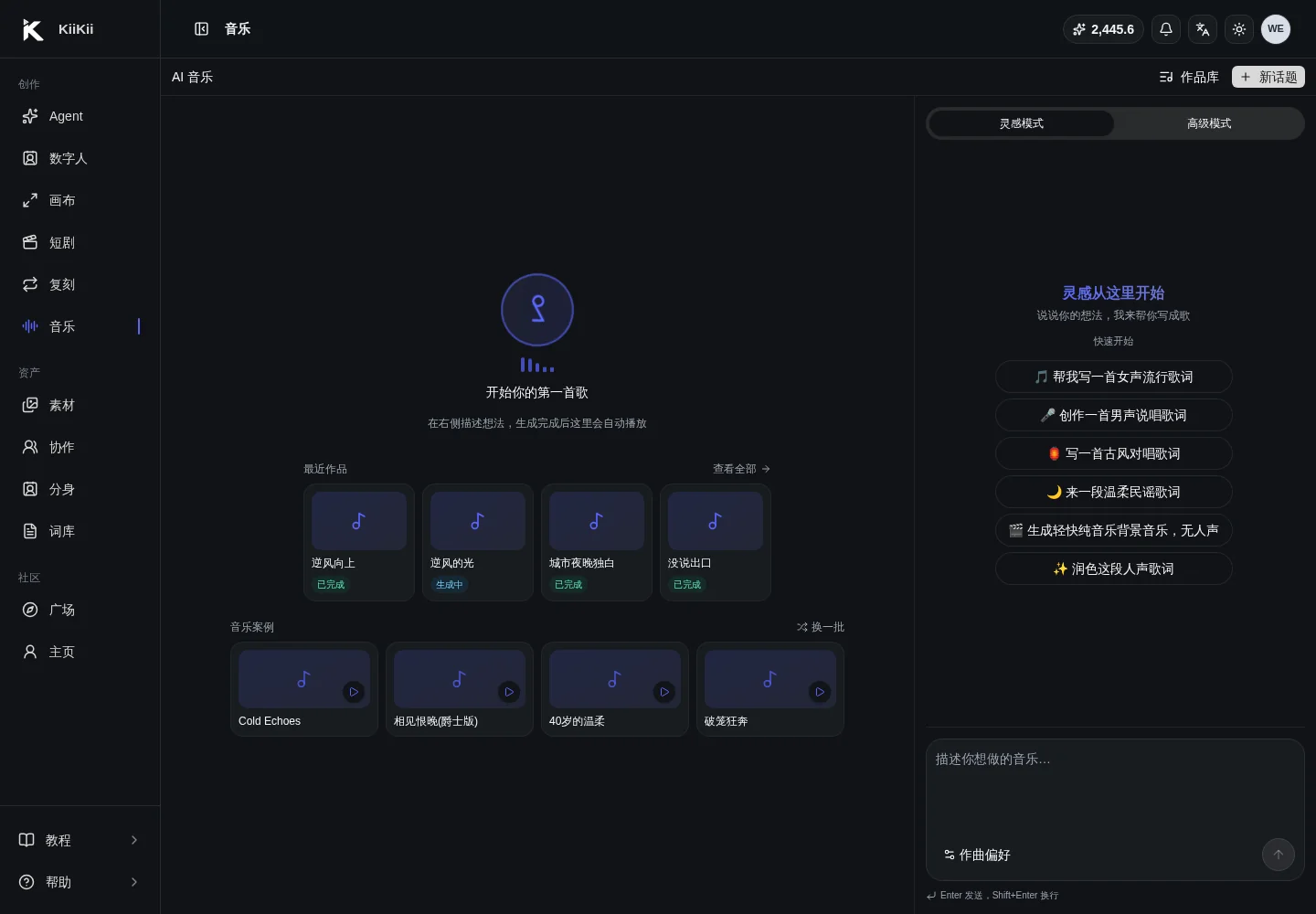The height and width of the screenshot is (914, 1316).
Task: Expand the 教程 menu
Action: point(80,840)
